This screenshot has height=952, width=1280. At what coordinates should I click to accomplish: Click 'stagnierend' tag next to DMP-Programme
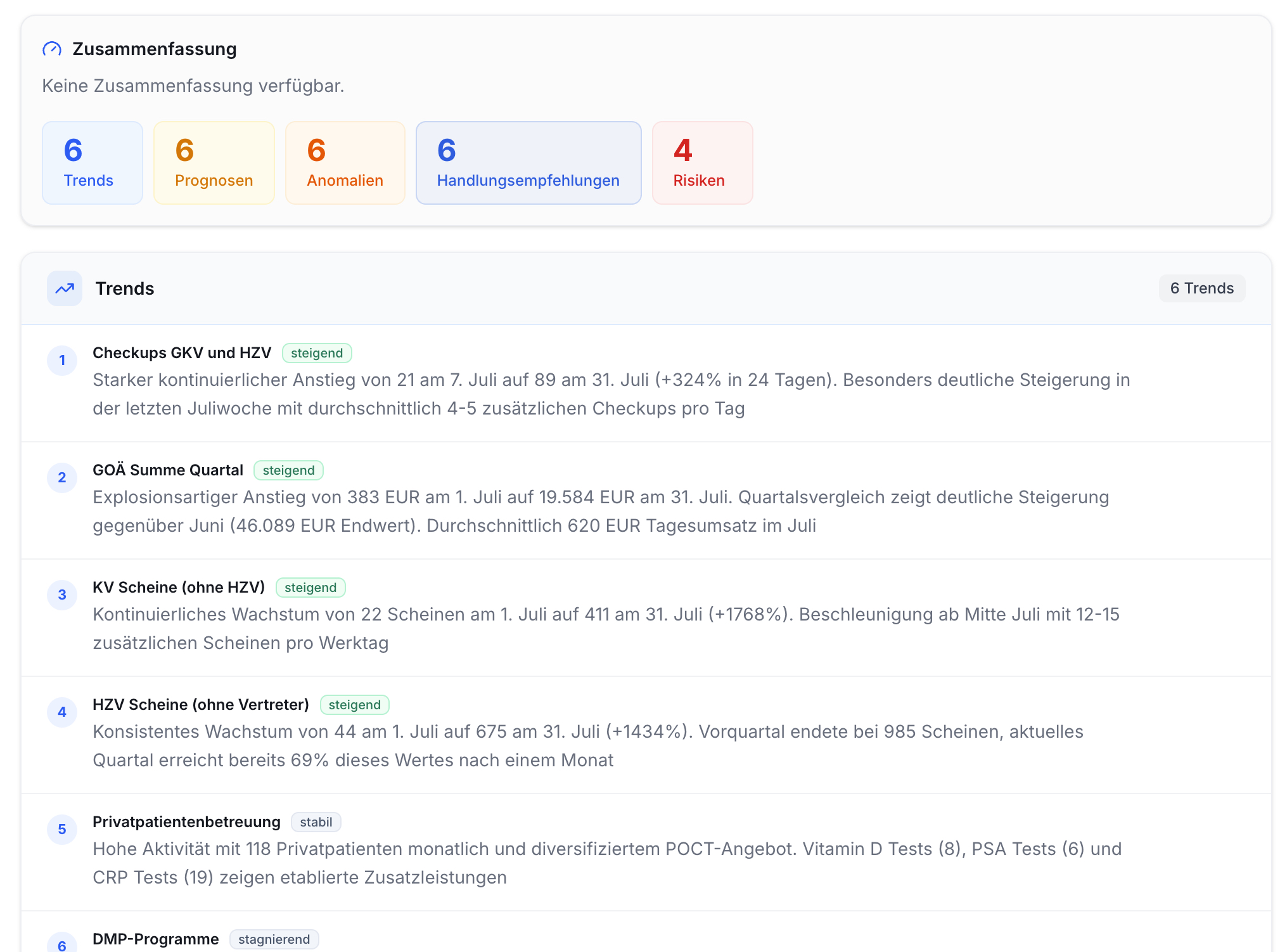[x=274, y=939]
